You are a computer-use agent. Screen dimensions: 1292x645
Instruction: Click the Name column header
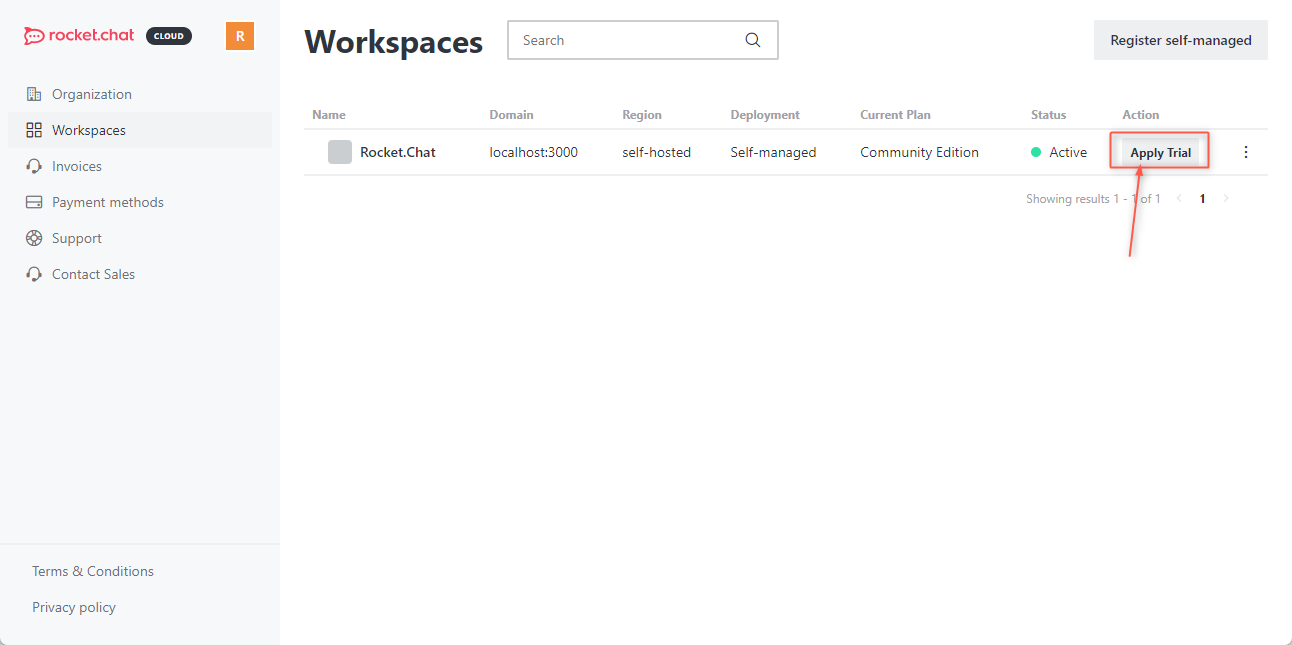329,115
